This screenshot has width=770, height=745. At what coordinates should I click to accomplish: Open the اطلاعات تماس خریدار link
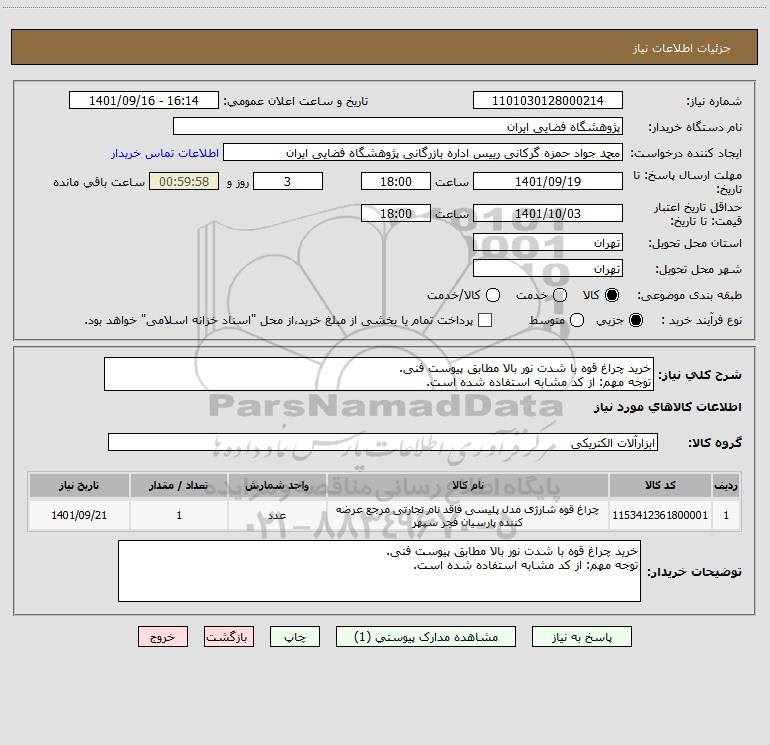coord(165,153)
